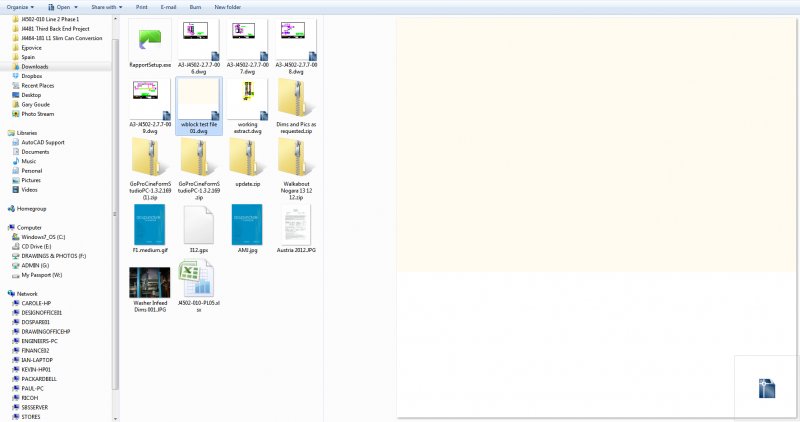Open Gary Goude user folder
This screenshot has width=800, height=422.
(35, 105)
